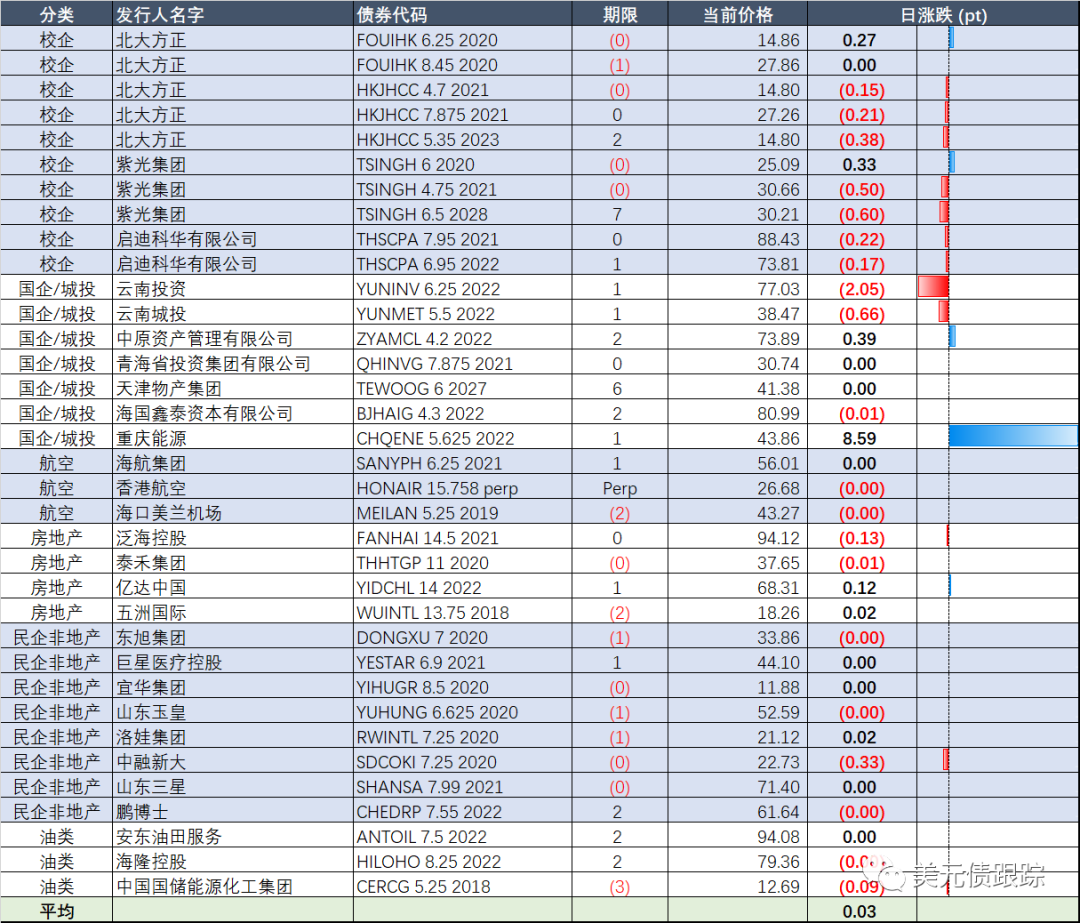
Task: Select bond code TSINGH 6.5 2028
Action: point(422,214)
